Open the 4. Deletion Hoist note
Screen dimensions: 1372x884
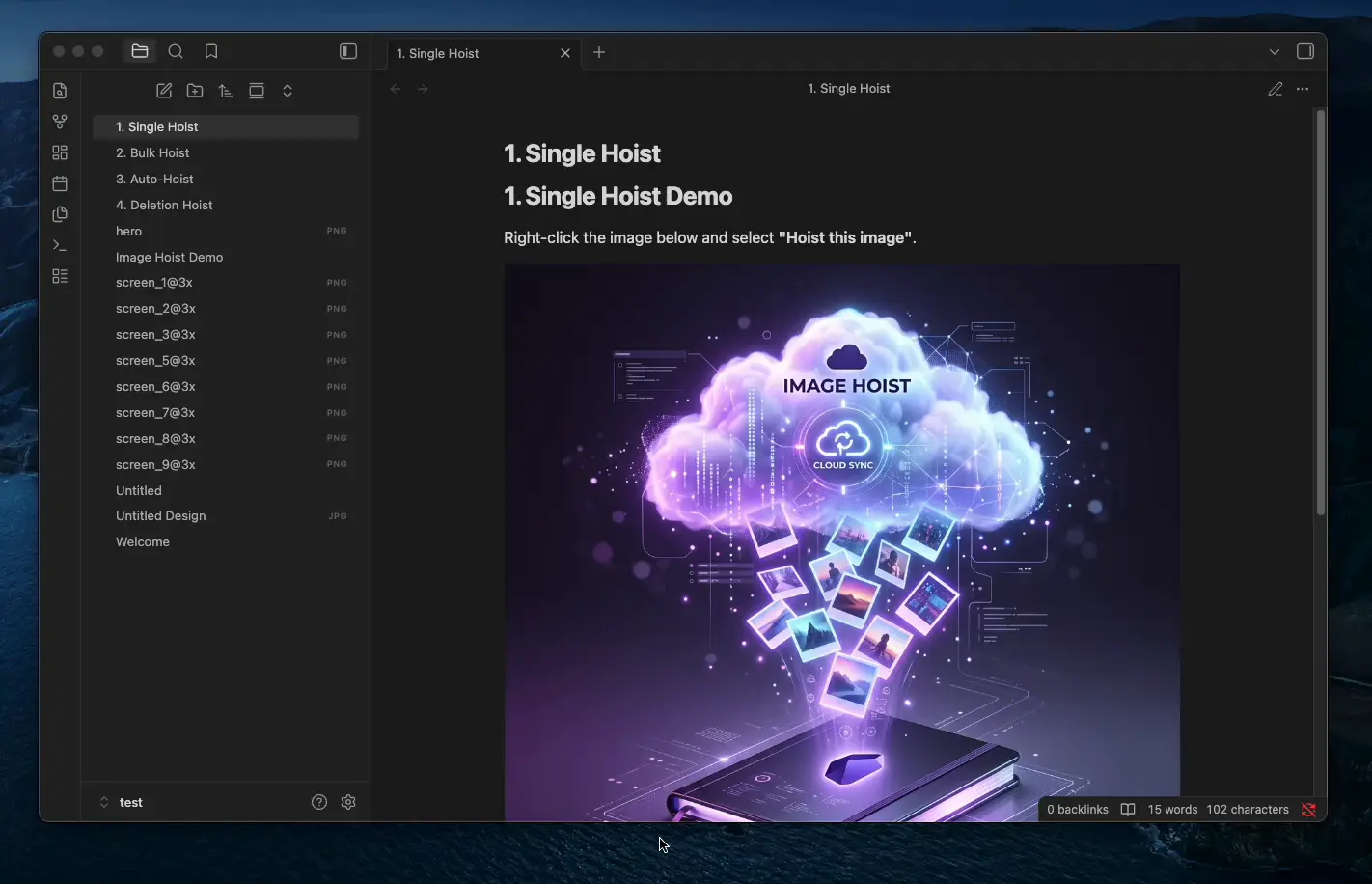point(226,205)
